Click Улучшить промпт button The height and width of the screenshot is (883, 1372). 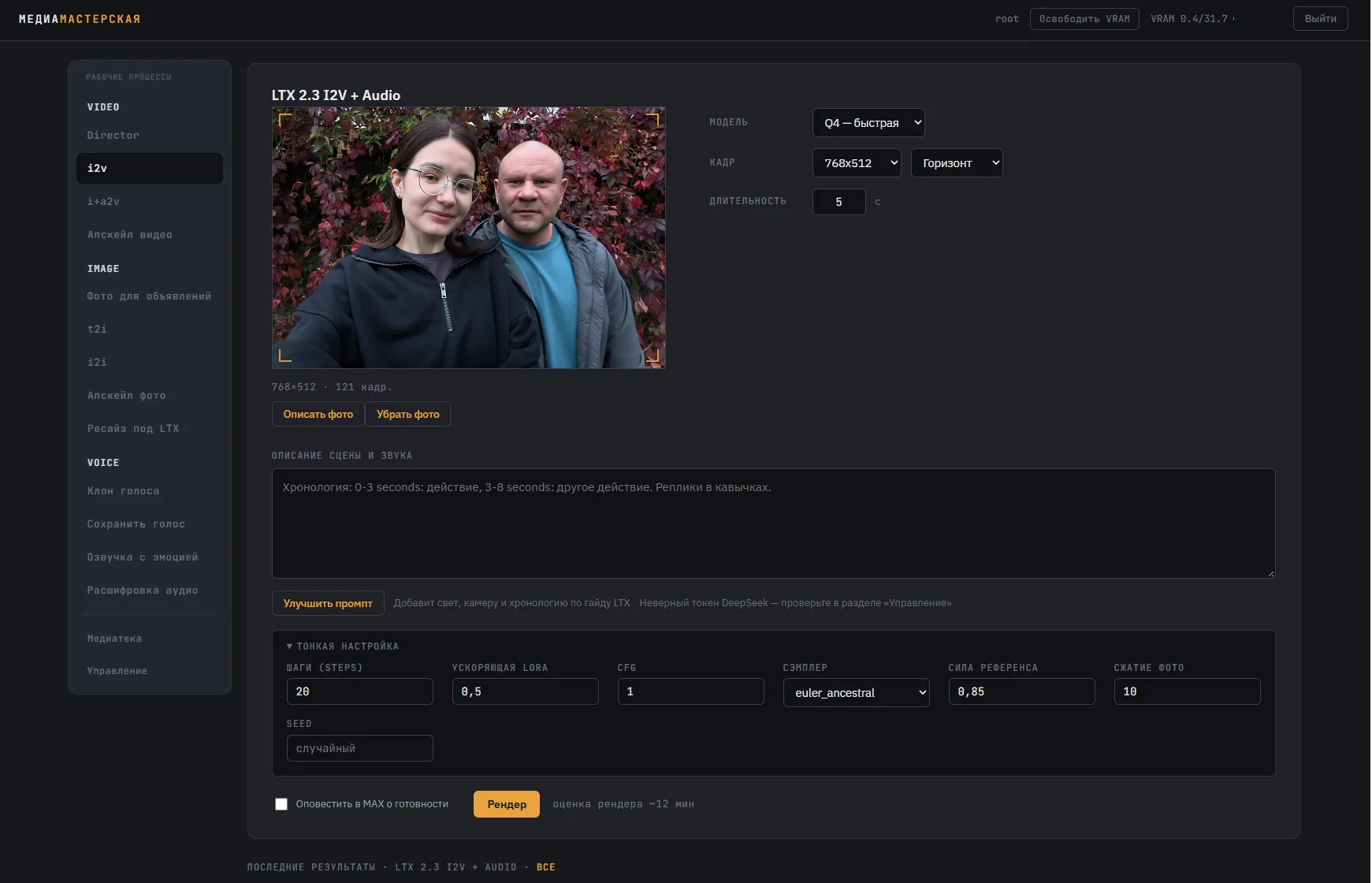328,603
